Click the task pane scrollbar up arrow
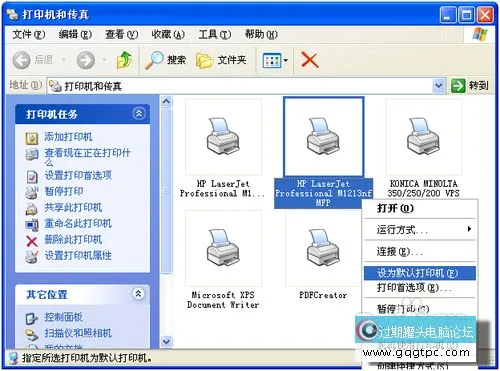The image size is (500, 371). pos(166,101)
